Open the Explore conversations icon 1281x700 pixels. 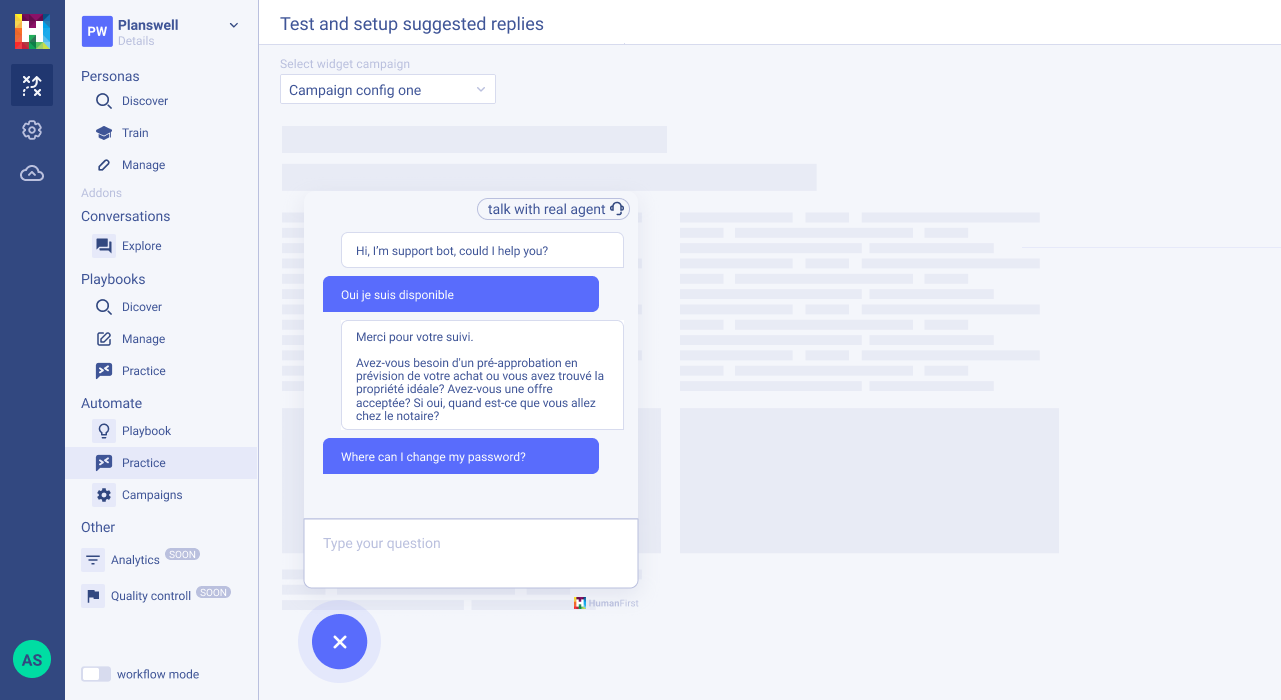pyautogui.click(x=103, y=245)
